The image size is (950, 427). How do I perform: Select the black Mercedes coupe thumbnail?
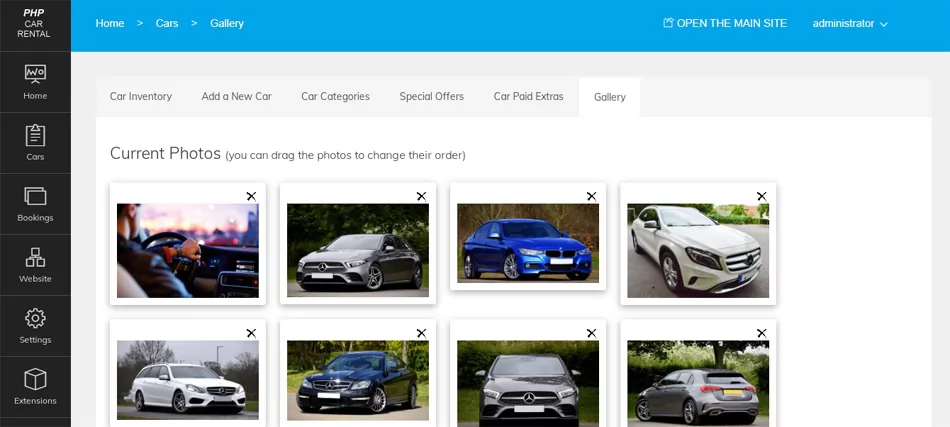[357, 380]
